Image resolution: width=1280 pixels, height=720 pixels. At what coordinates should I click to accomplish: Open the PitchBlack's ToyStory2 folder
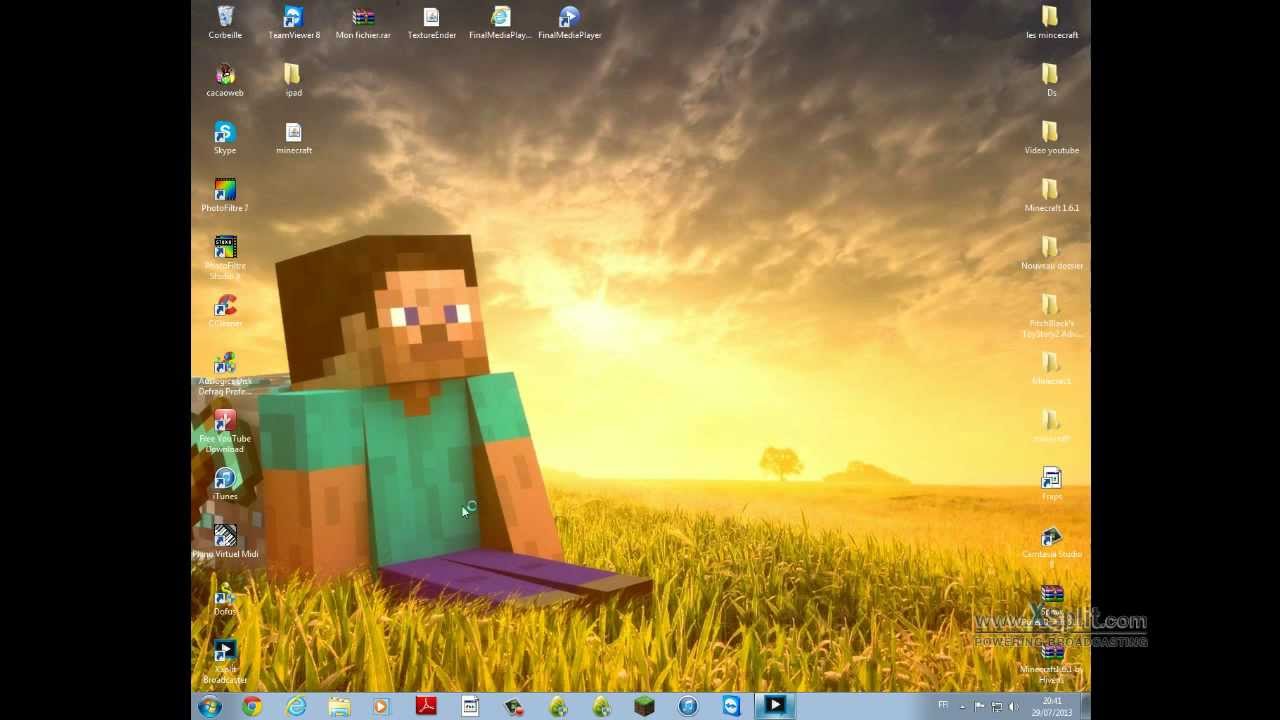(x=1051, y=316)
